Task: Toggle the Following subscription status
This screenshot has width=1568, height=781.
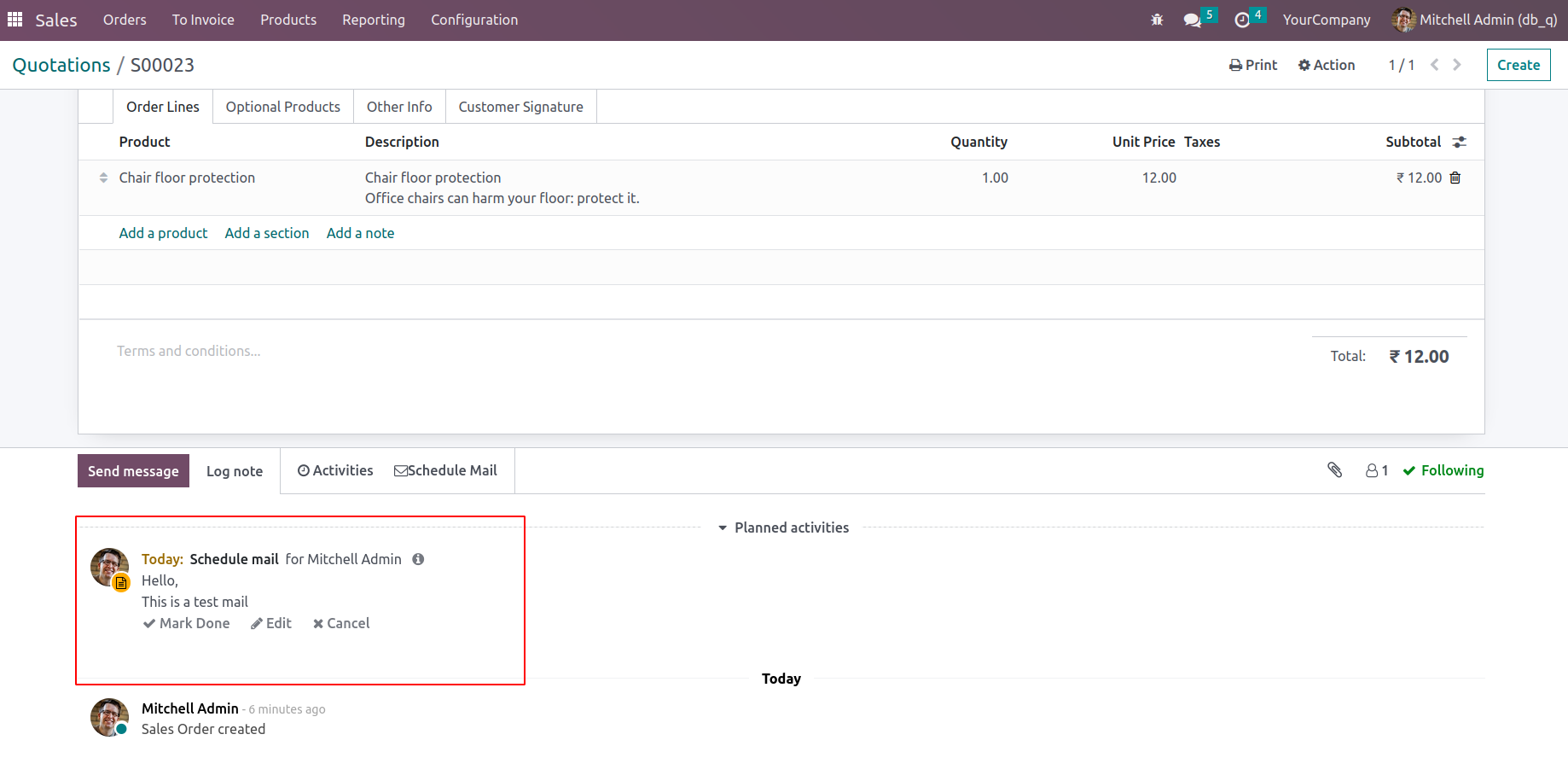Action: 1443,470
